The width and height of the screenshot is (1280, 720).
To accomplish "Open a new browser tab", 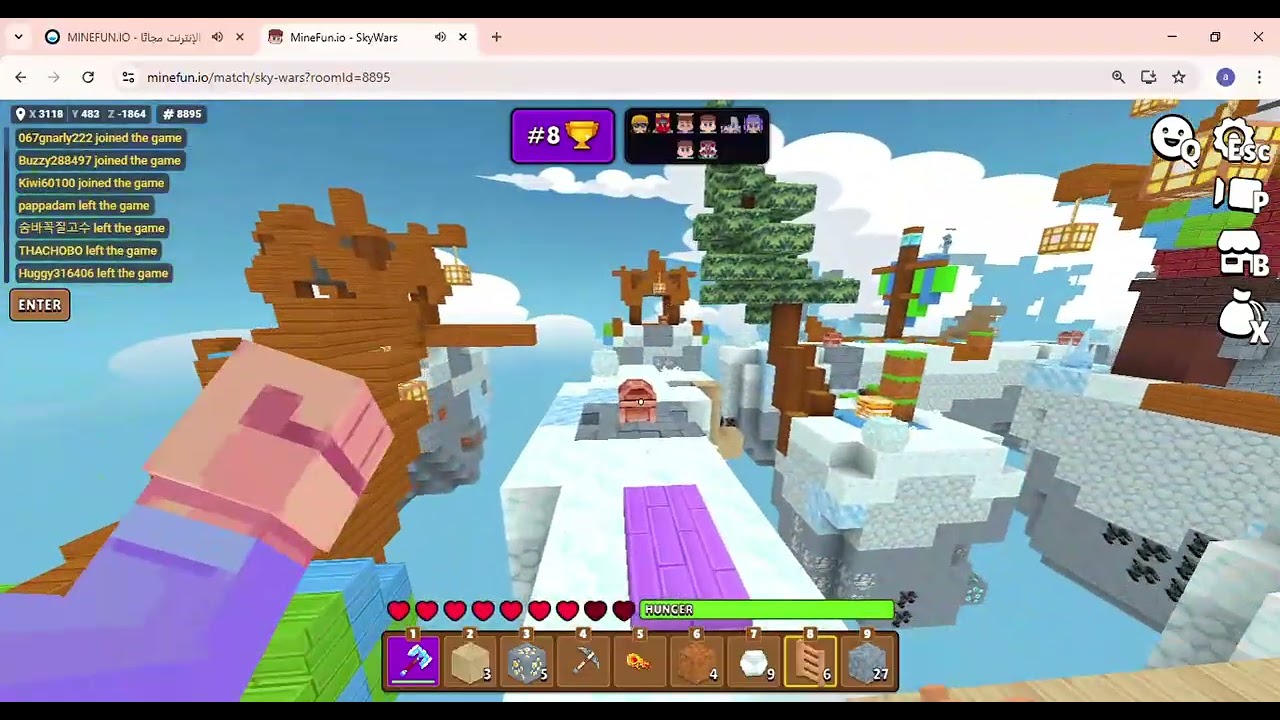I will point(496,37).
